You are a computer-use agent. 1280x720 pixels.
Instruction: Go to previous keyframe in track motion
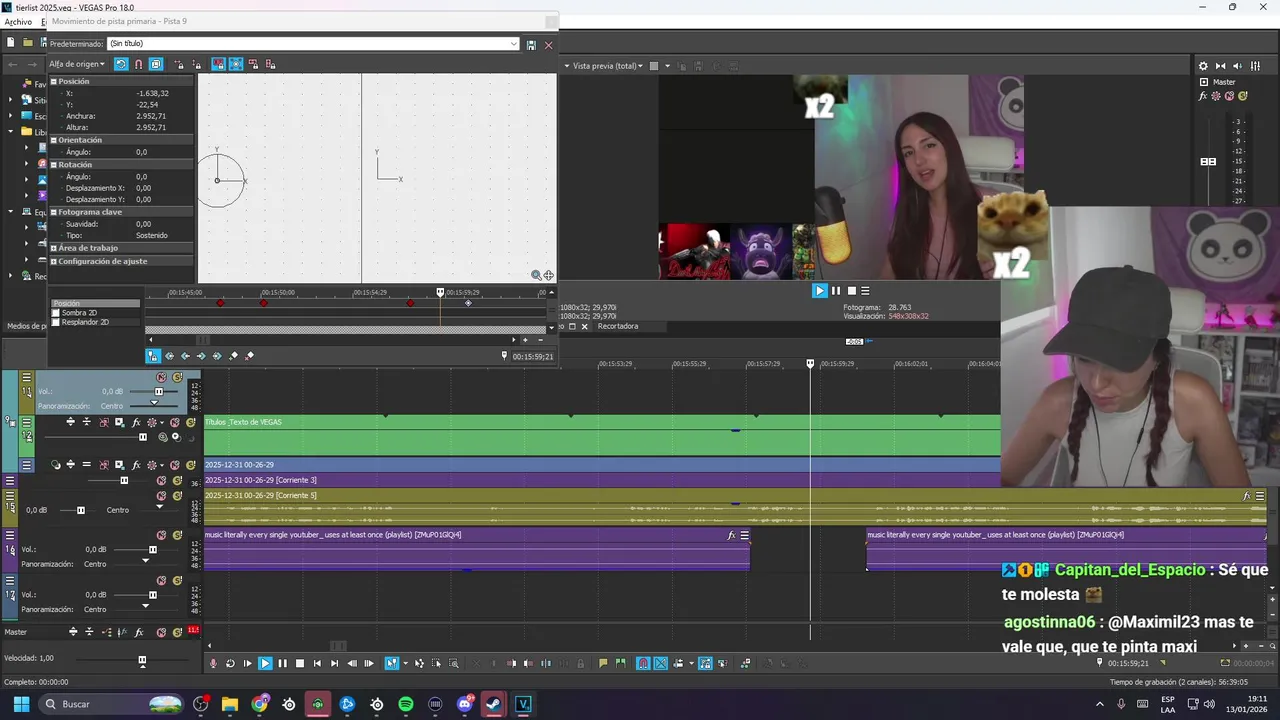185,356
